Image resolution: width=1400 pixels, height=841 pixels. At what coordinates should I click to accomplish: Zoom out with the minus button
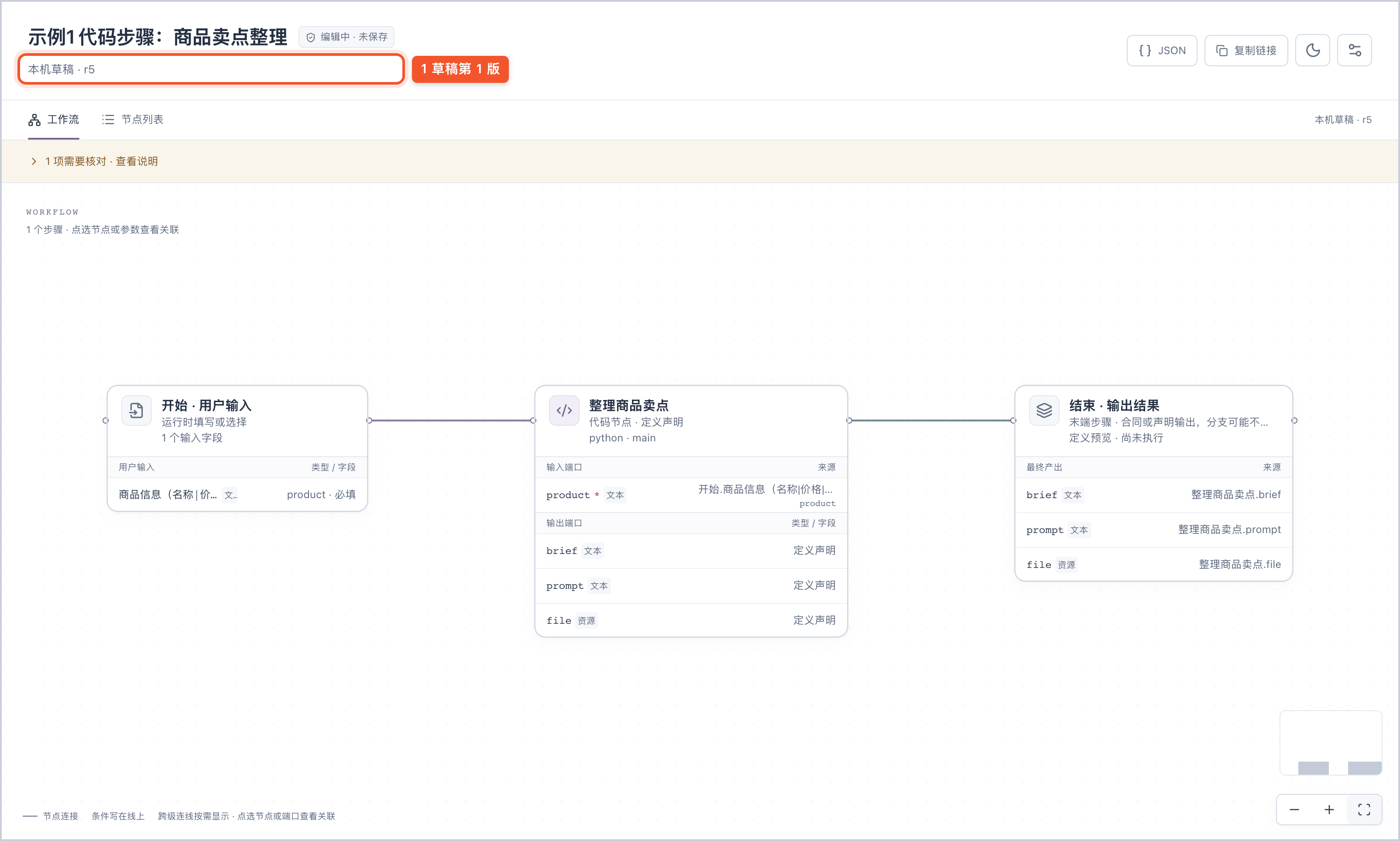(1294, 810)
